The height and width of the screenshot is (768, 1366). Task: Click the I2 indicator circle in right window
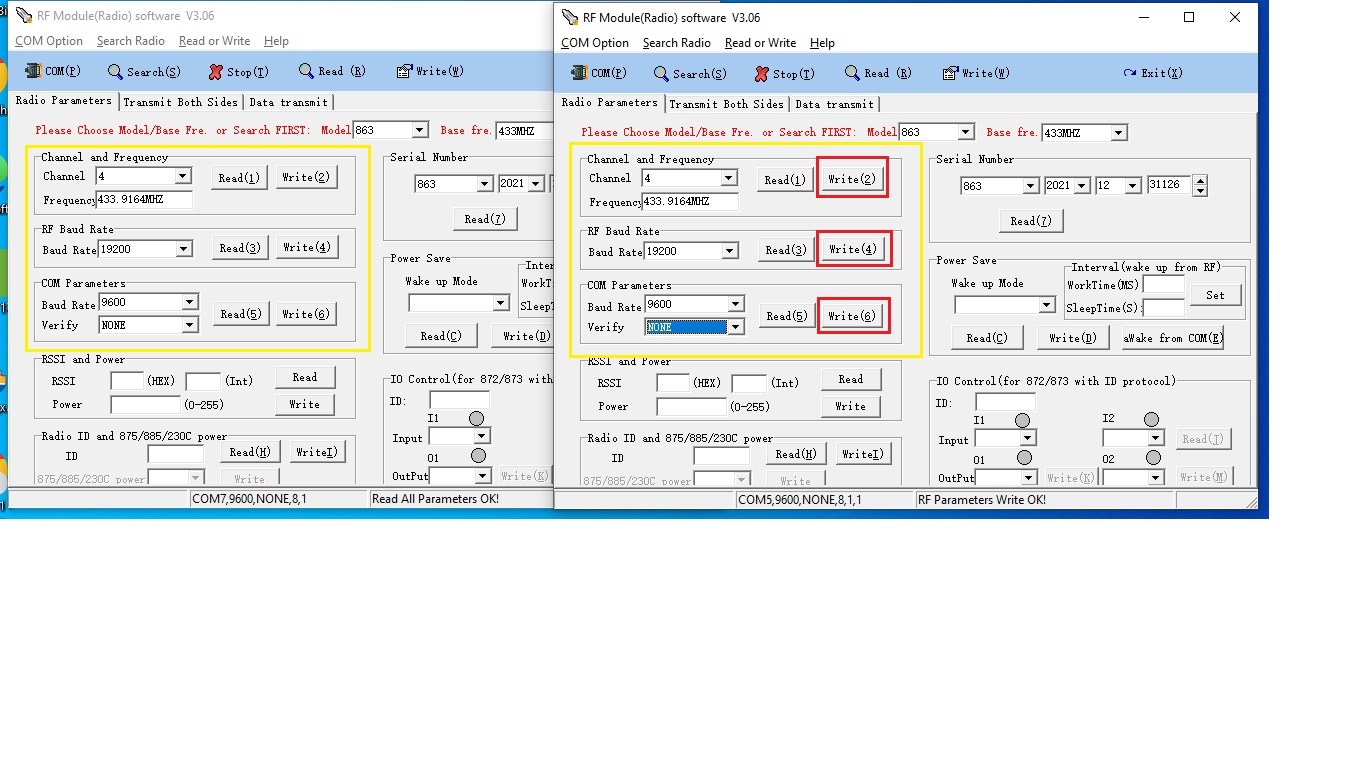click(1152, 420)
